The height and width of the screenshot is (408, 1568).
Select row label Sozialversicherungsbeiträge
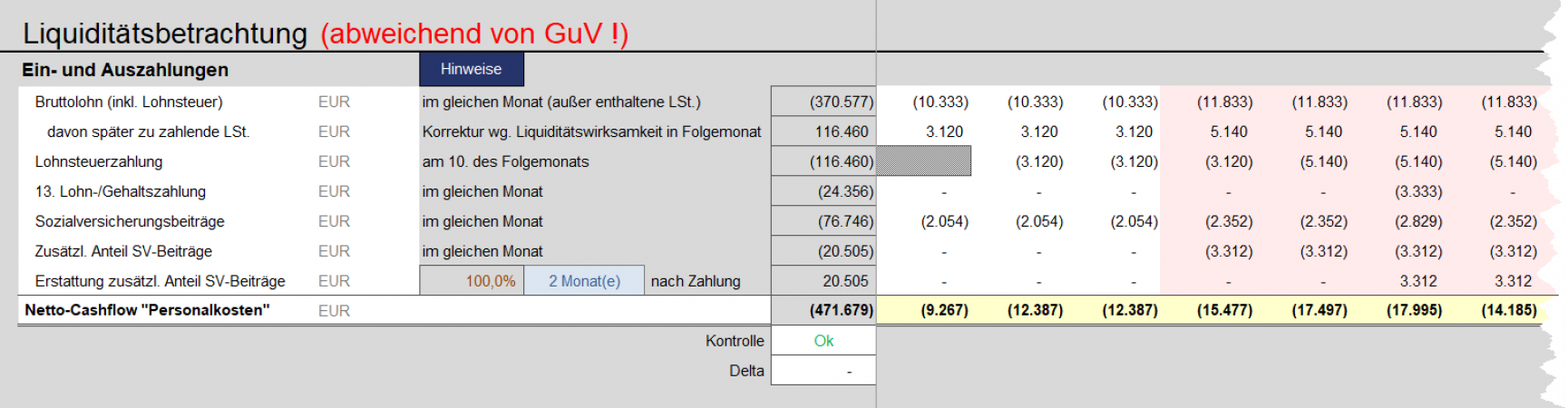coord(130,222)
